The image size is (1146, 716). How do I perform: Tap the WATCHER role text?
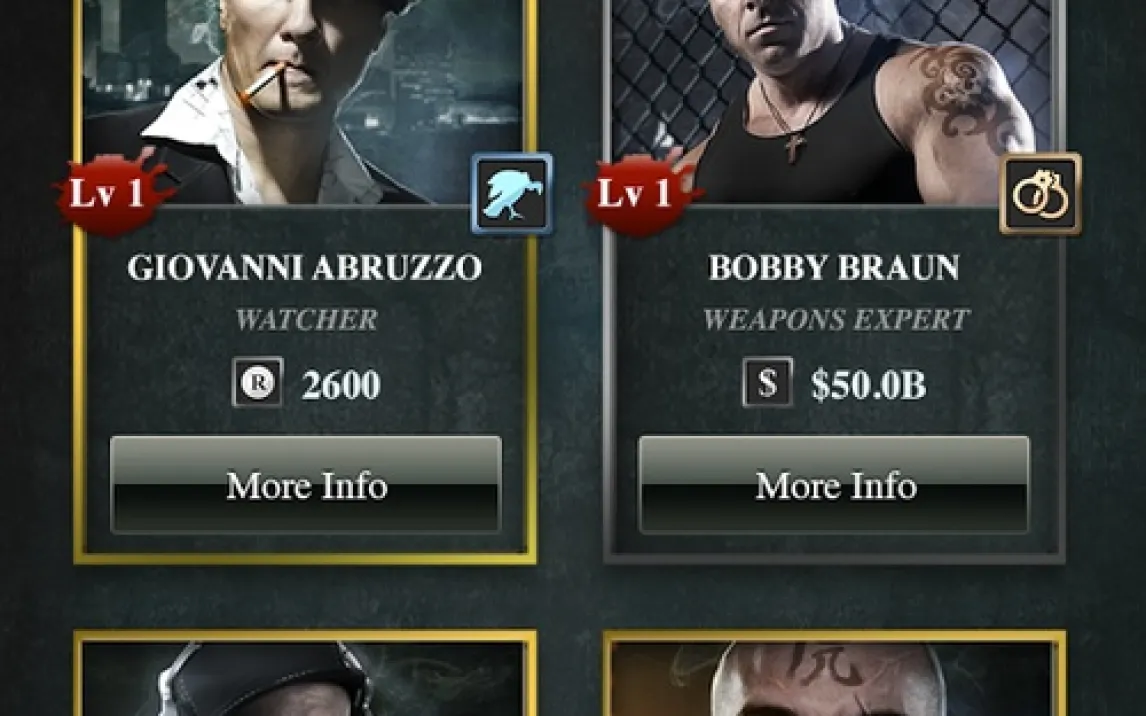click(x=306, y=319)
